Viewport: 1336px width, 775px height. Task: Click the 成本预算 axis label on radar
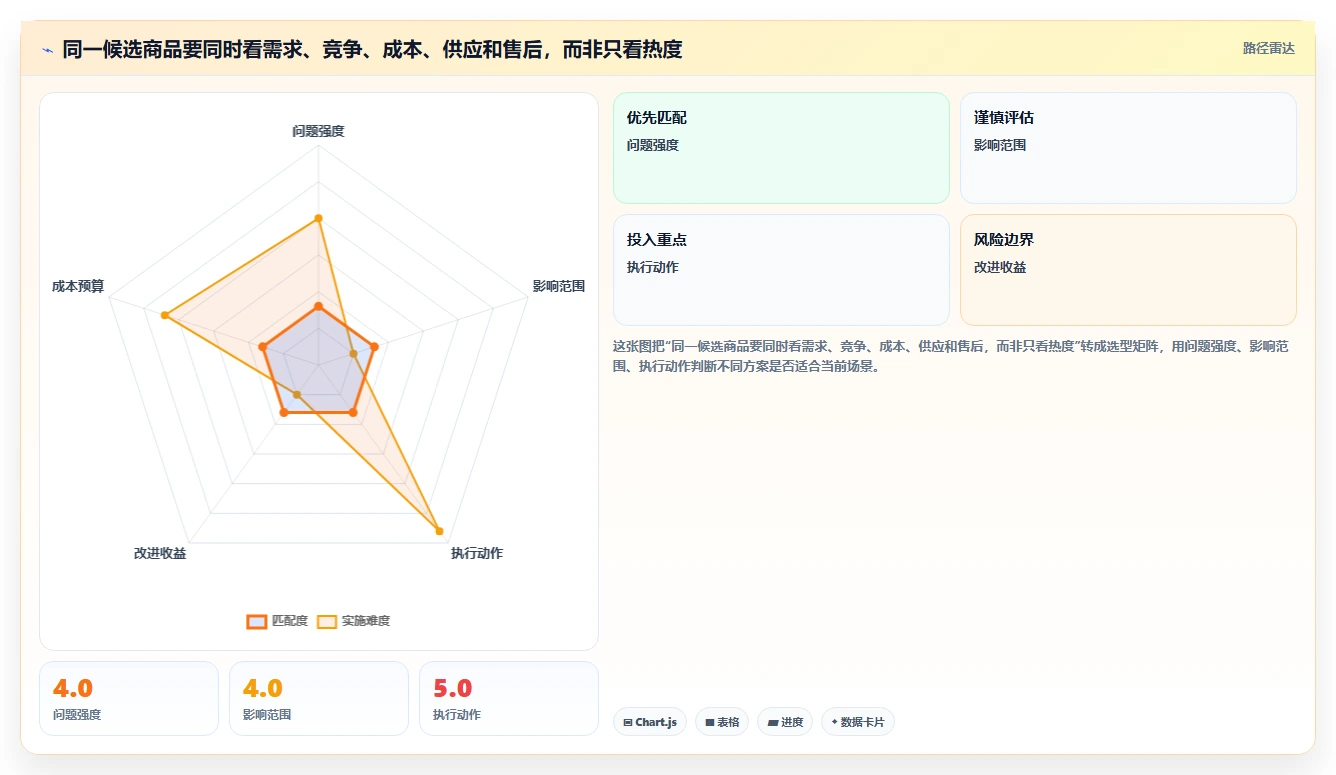(78, 286)
